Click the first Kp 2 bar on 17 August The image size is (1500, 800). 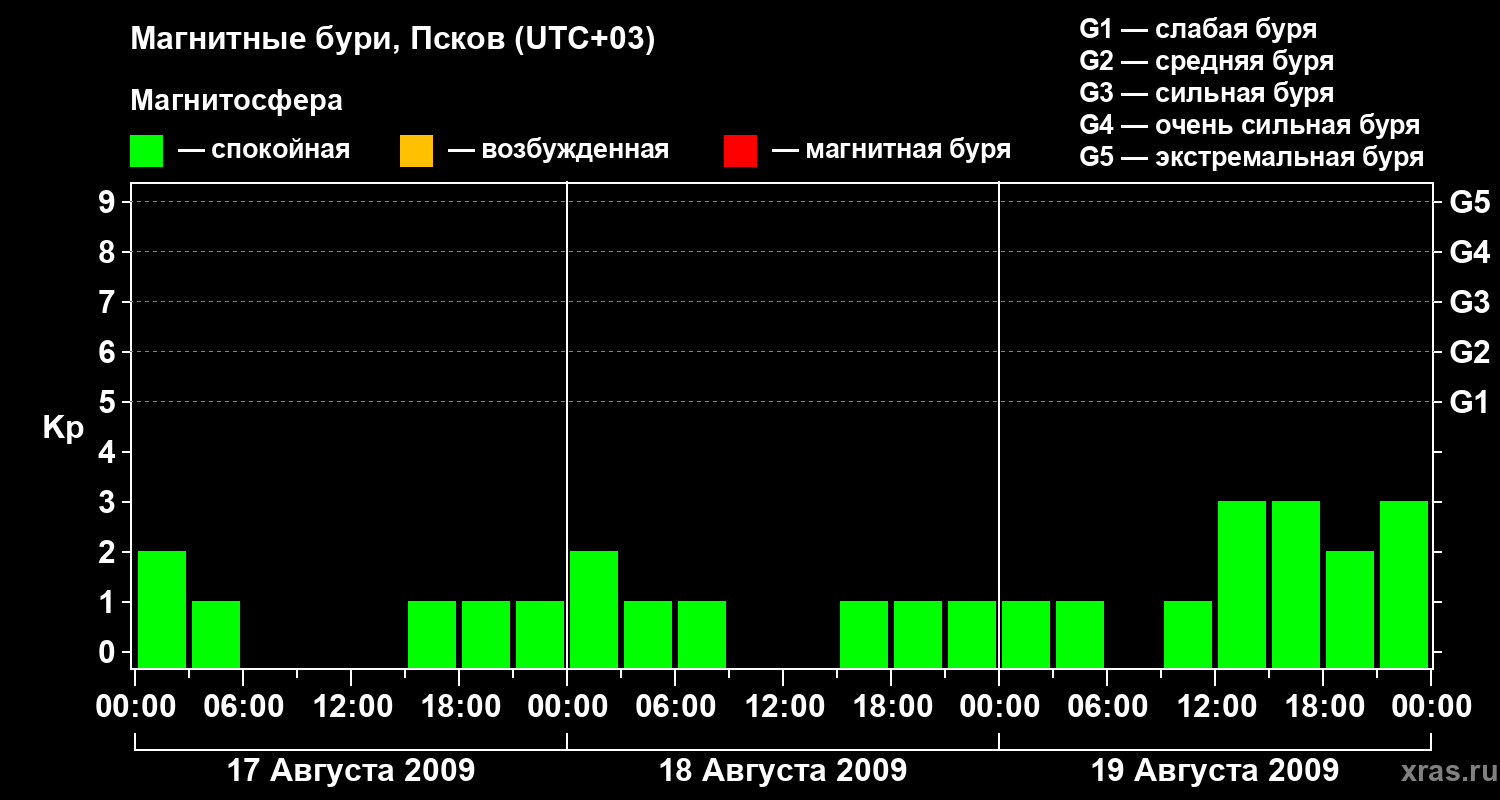click(x=162, y=609)
